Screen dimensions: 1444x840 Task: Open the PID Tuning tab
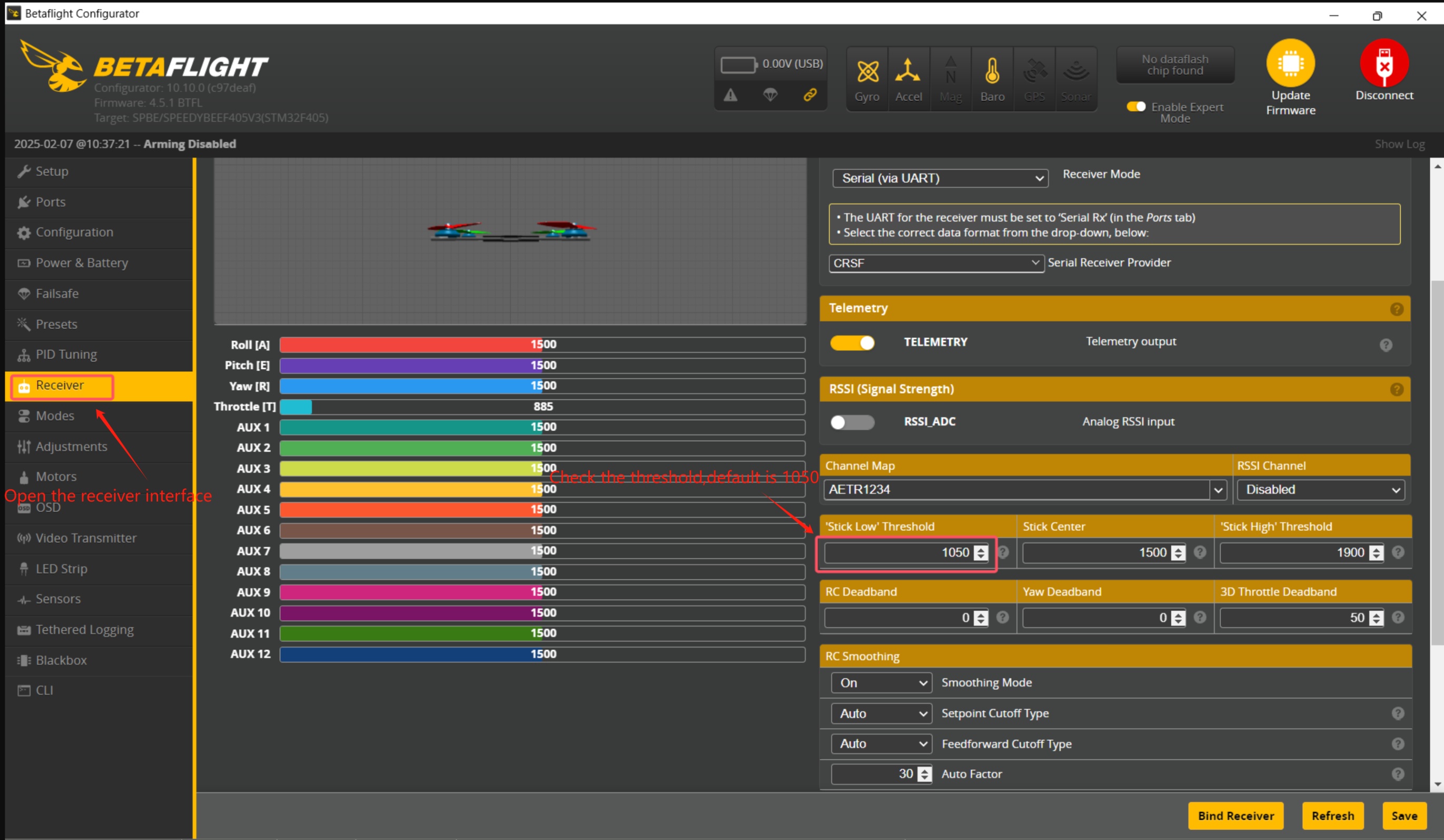tap(98, 355)
